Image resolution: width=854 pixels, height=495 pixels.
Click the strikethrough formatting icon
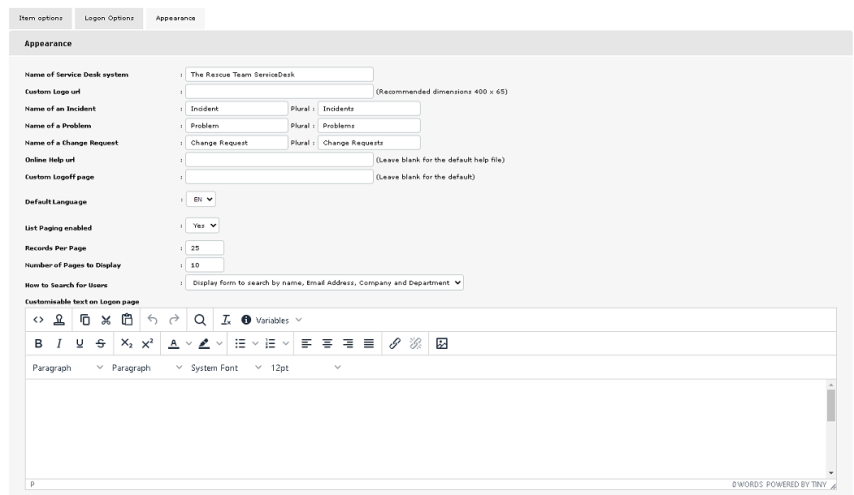tap(100, 344)
